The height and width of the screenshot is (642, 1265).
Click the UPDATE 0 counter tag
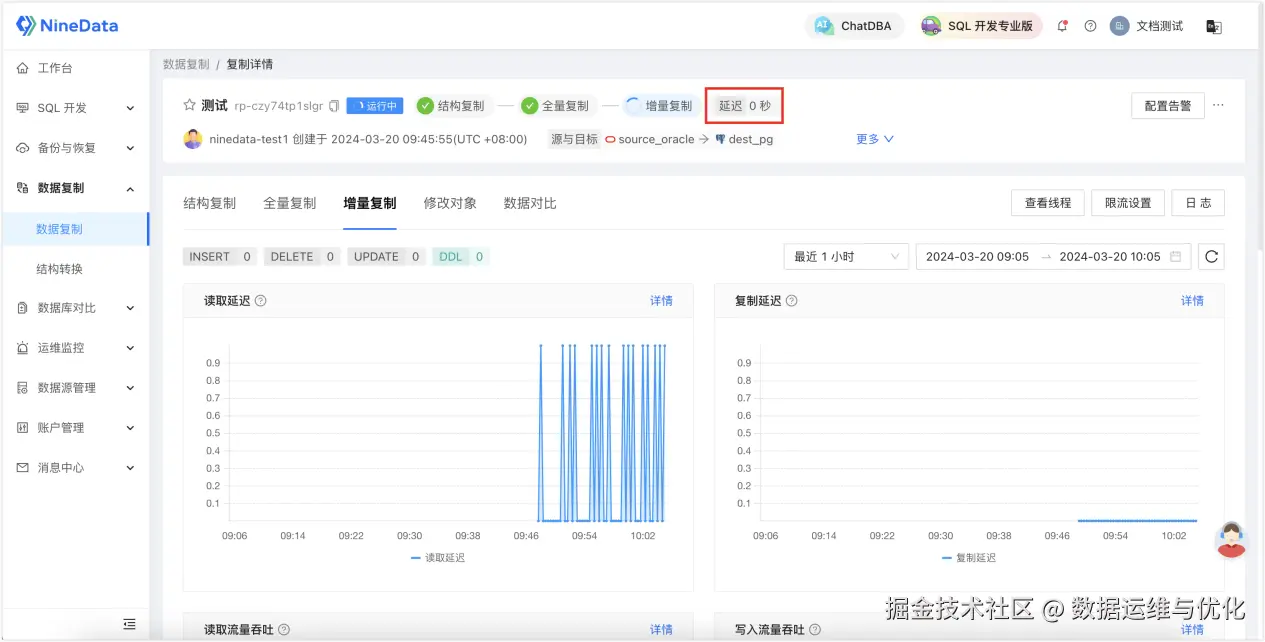pyautogui.click(x=387, y=257)
